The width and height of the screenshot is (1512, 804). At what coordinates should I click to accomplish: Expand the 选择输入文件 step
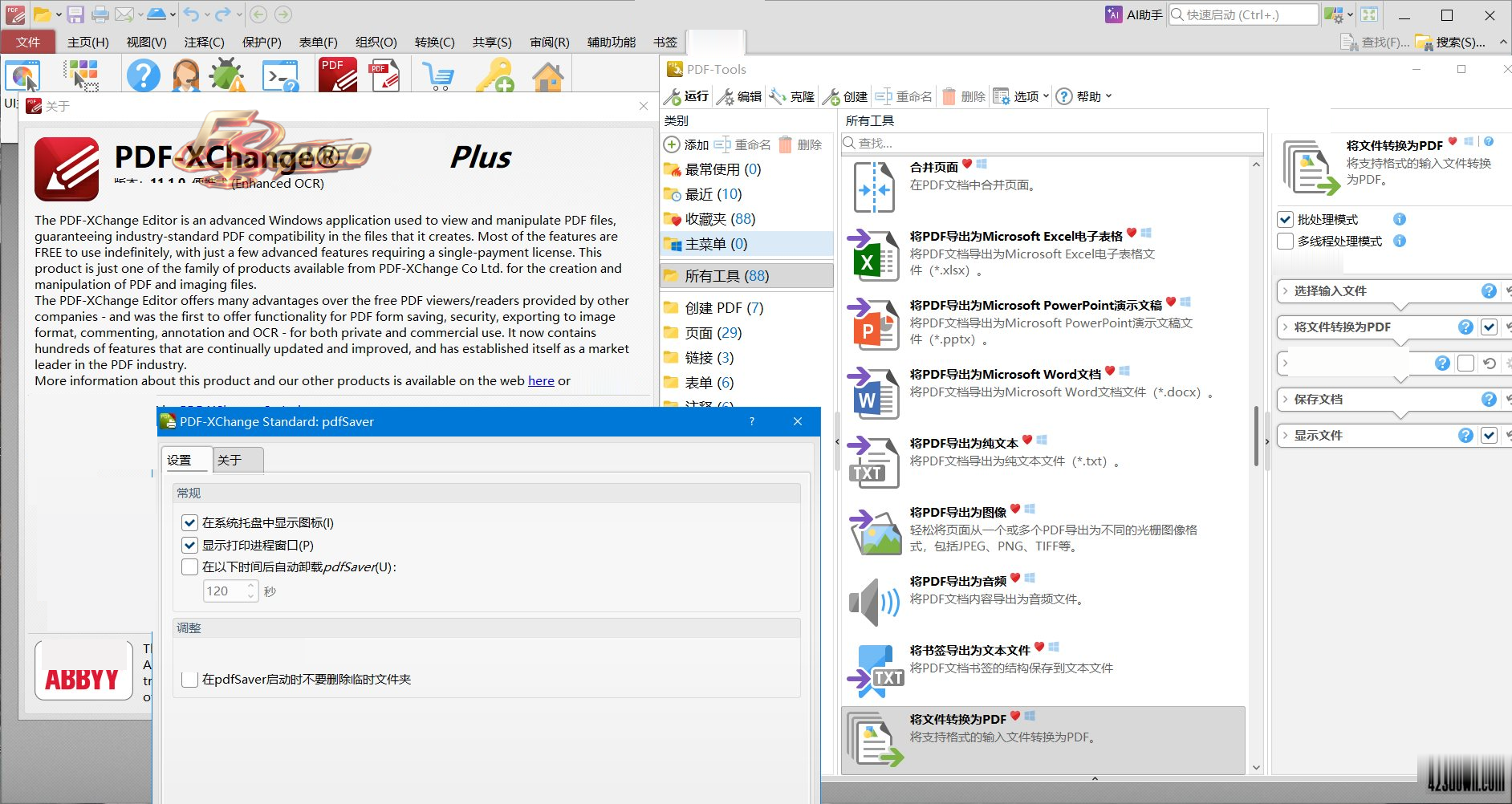1286,290
